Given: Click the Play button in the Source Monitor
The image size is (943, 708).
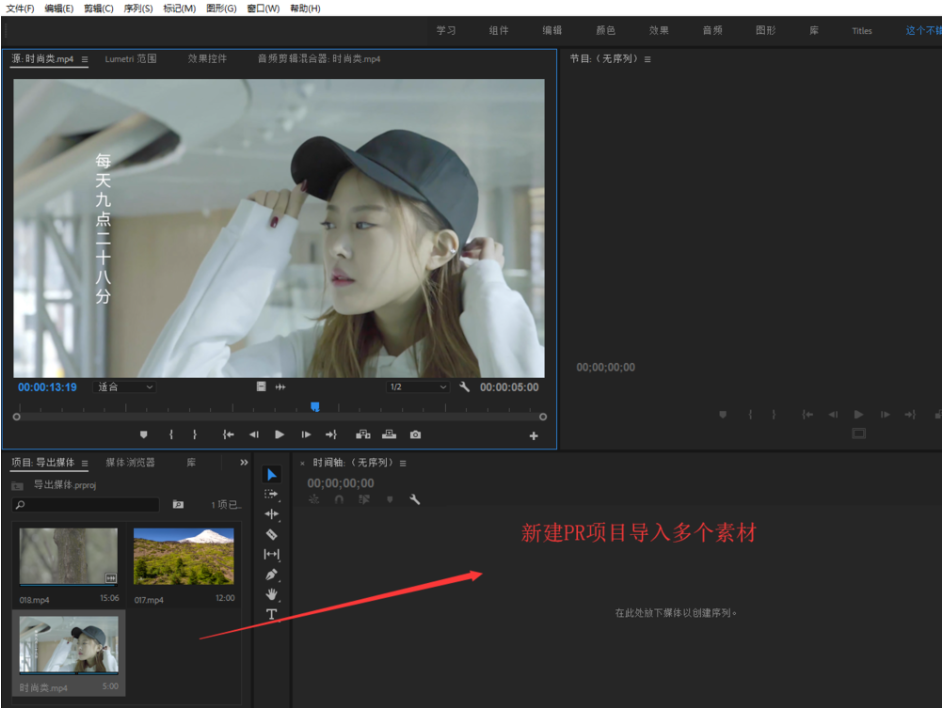Looking at the screenshot, I should [280, 434].
